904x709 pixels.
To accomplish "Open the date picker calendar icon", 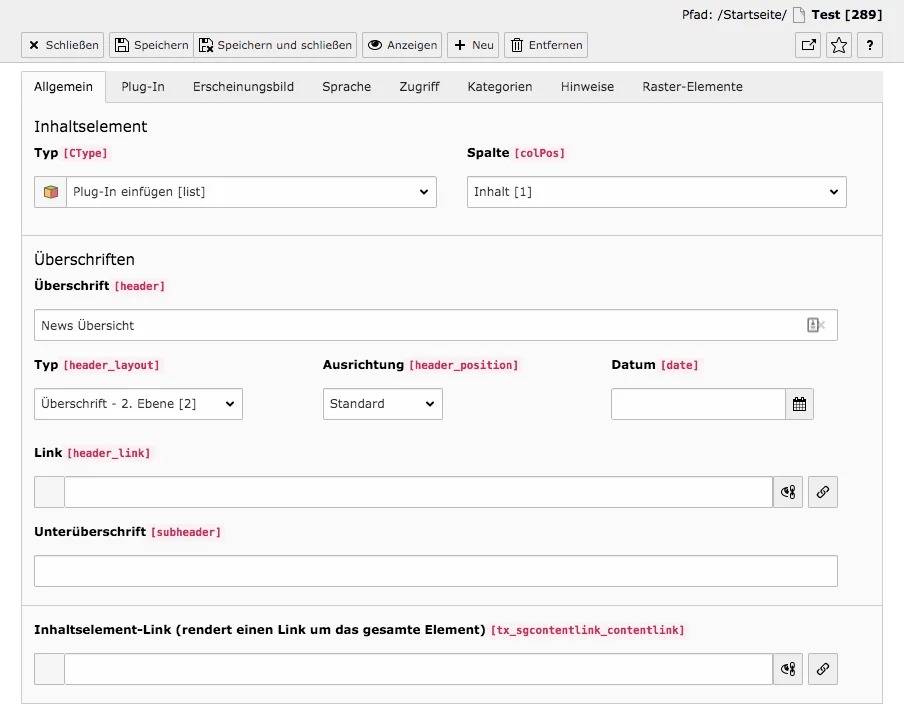I will click(799, 403).
